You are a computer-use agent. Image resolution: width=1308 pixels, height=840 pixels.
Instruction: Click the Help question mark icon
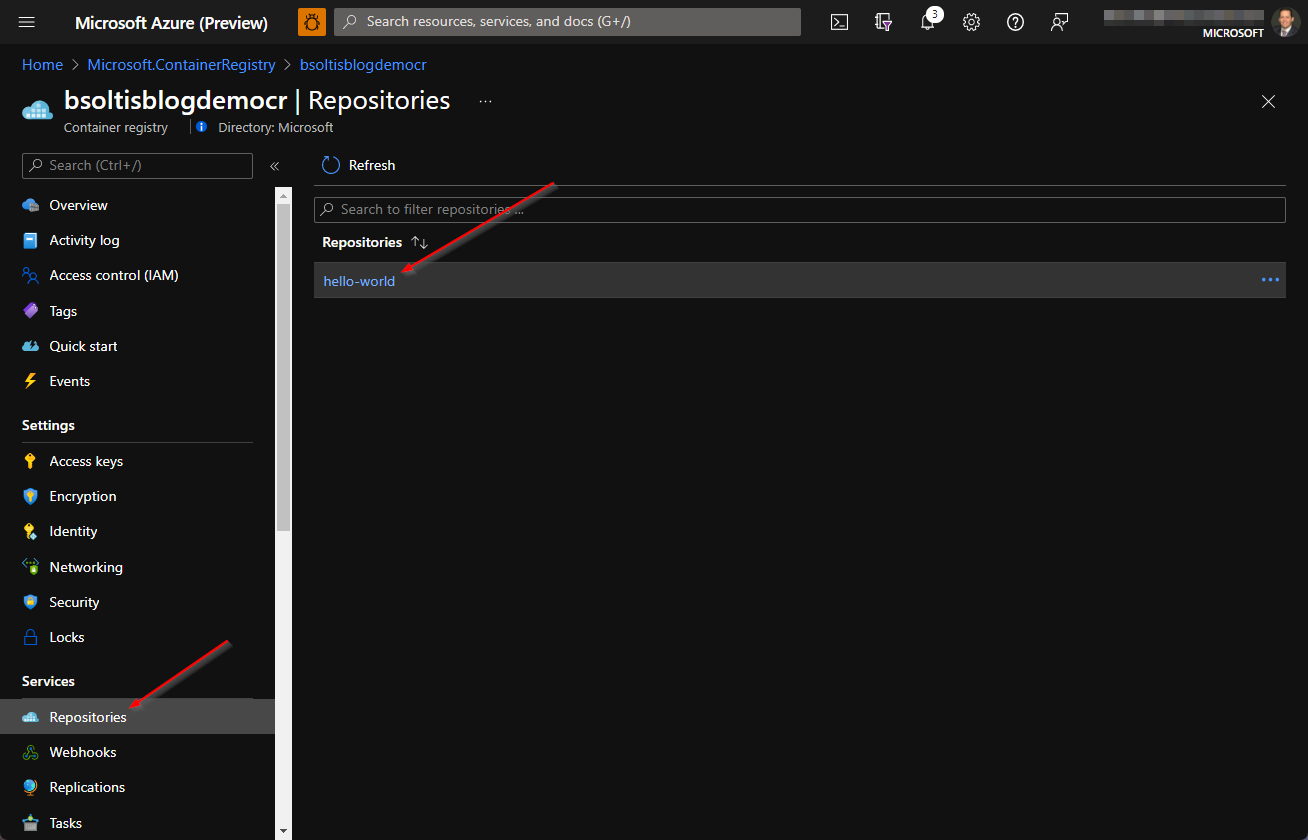1015,22
